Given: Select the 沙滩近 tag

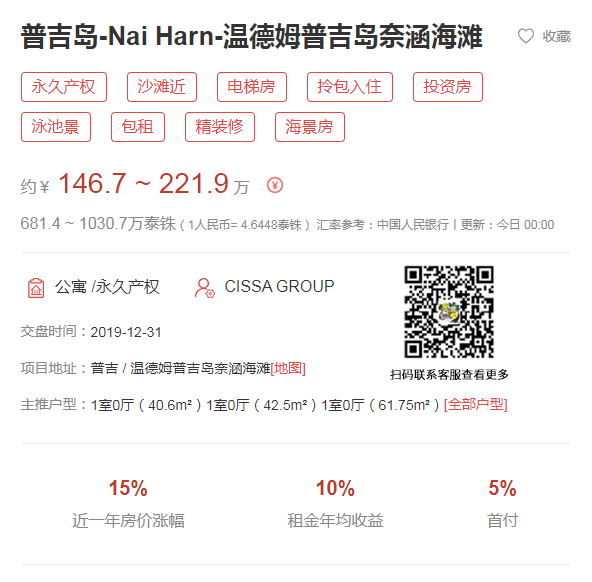Looking at the screenshot, I should click(162, 87).
